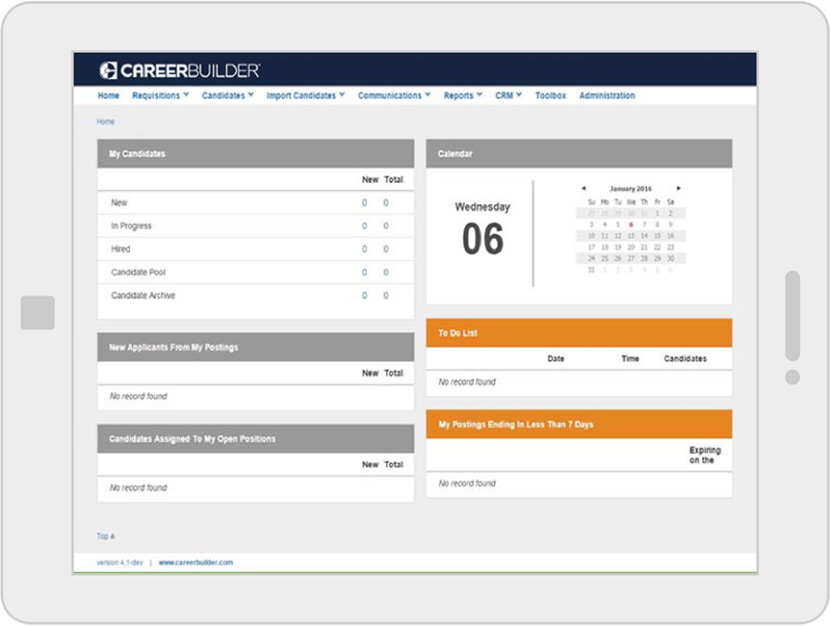
Task: Open the Candidates dropdown menu
Action: (223, 95)
